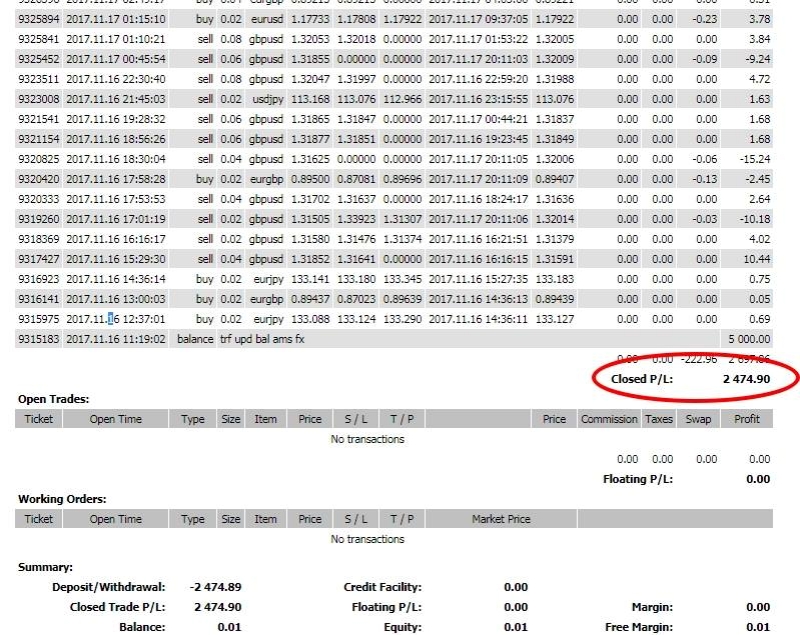Image resolution: width=800 pixels, height=635 pixels.
Task: Select ticket number 9319260
Action: tap(39, 219)
